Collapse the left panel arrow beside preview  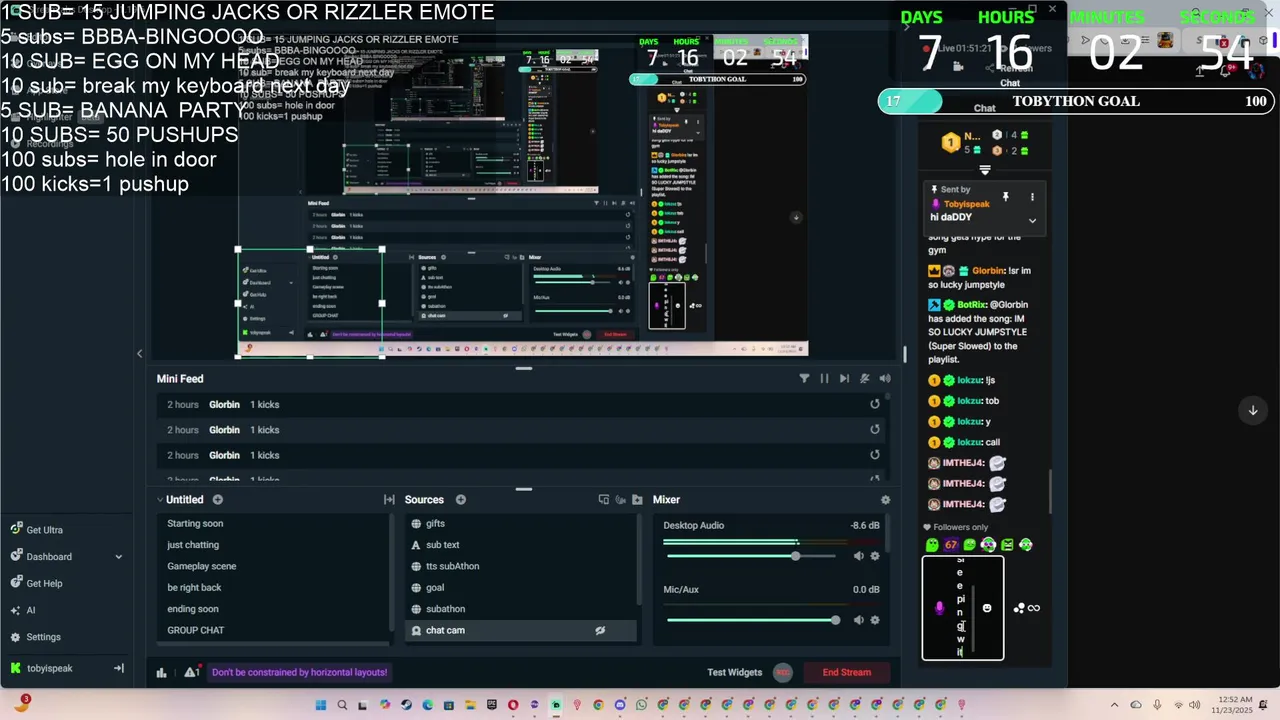[139, 353]
